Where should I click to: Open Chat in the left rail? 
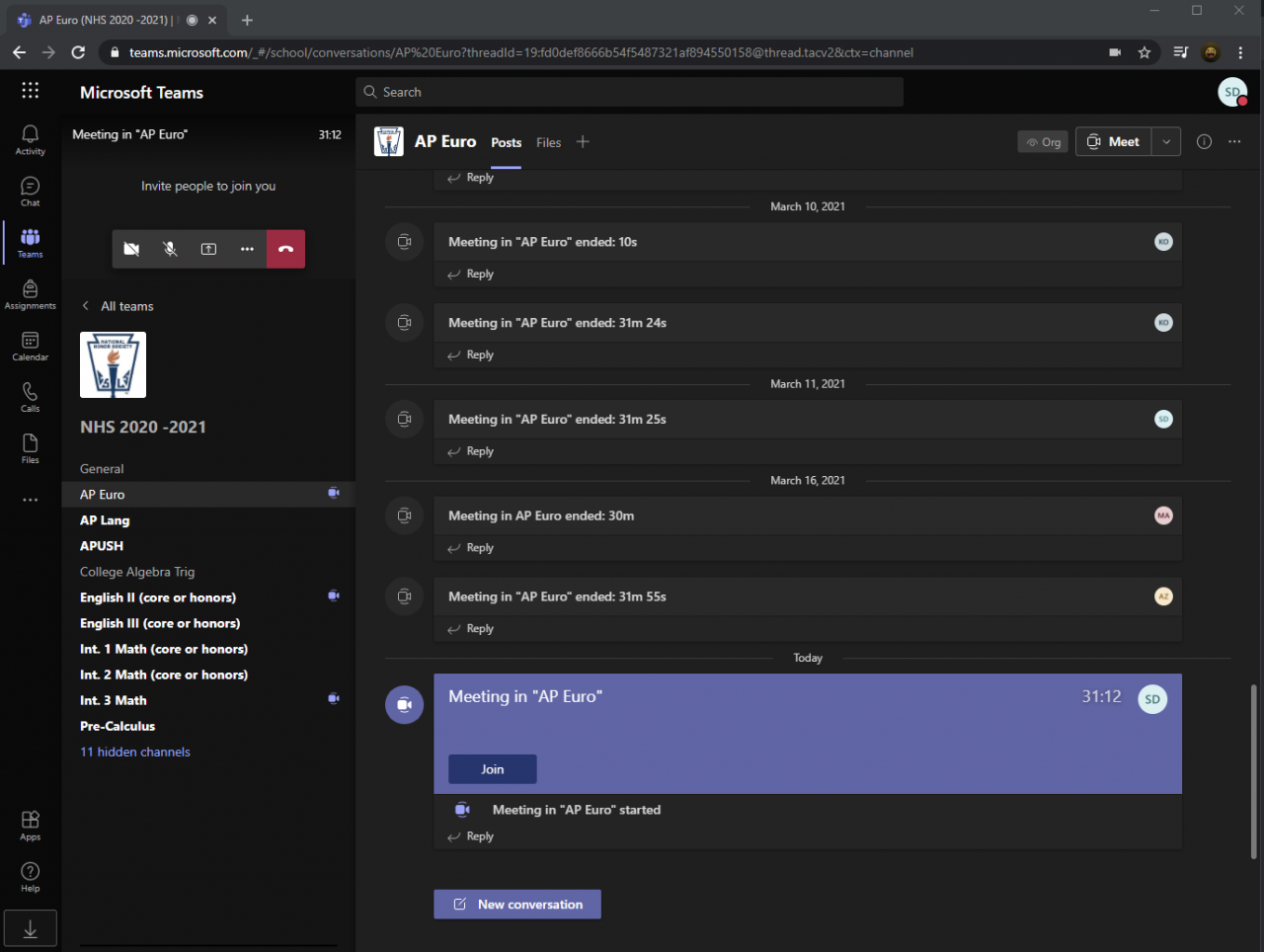click(30, 191)
